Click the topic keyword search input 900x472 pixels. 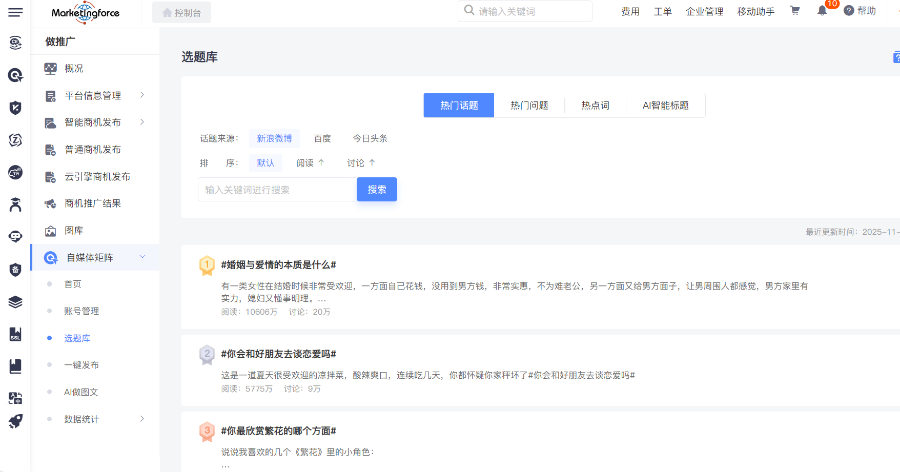click(277, 189)
